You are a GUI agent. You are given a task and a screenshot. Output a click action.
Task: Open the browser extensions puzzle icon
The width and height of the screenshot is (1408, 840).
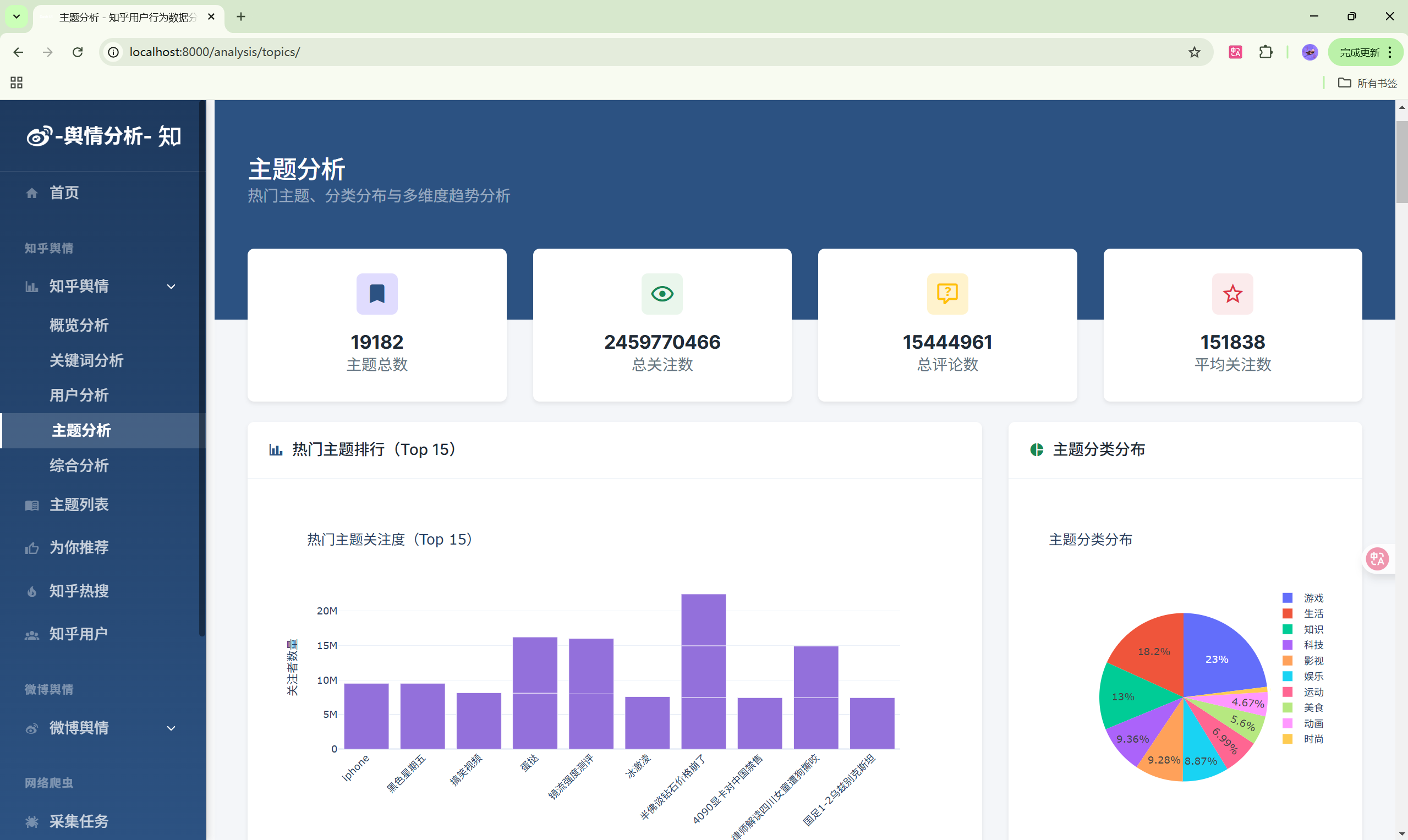(1265, 52)
